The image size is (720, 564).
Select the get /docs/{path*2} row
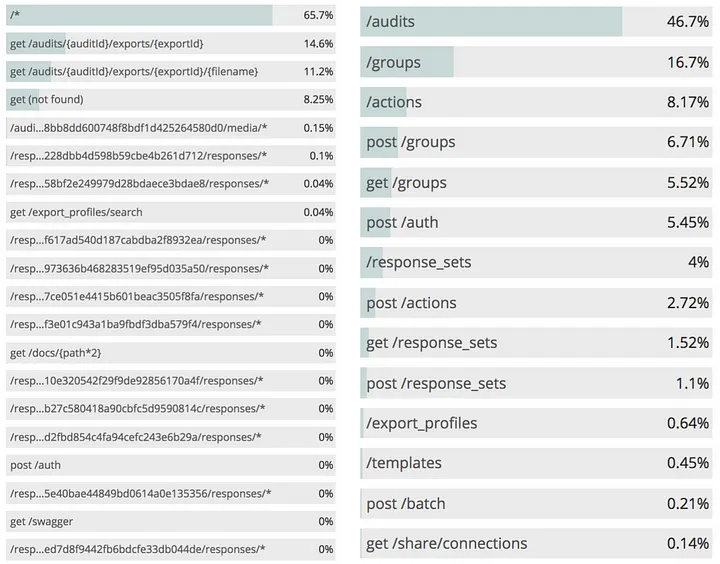click(171, 353)
